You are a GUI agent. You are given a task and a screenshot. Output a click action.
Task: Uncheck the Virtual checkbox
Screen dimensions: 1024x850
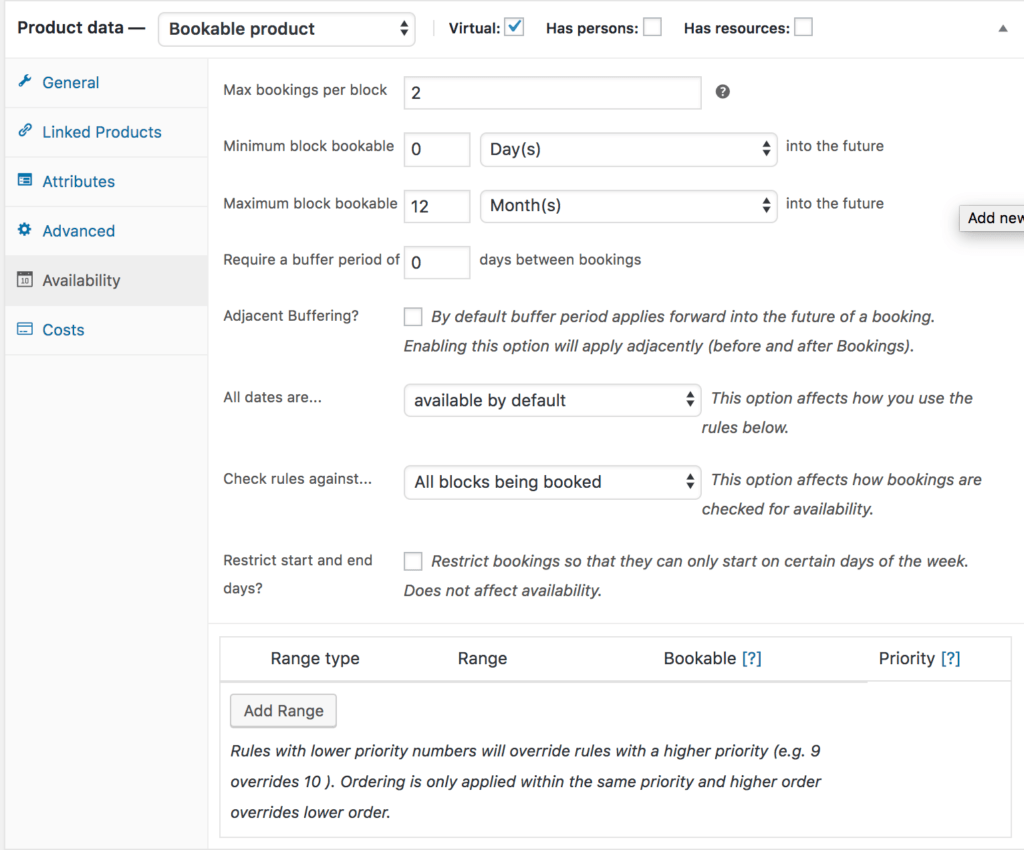pos(514,27)
